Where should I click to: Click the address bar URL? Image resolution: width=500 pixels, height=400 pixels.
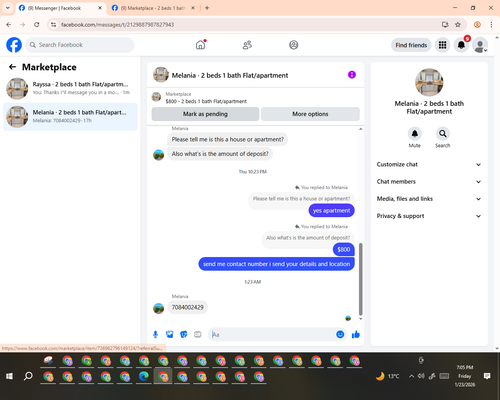(117, 25)
